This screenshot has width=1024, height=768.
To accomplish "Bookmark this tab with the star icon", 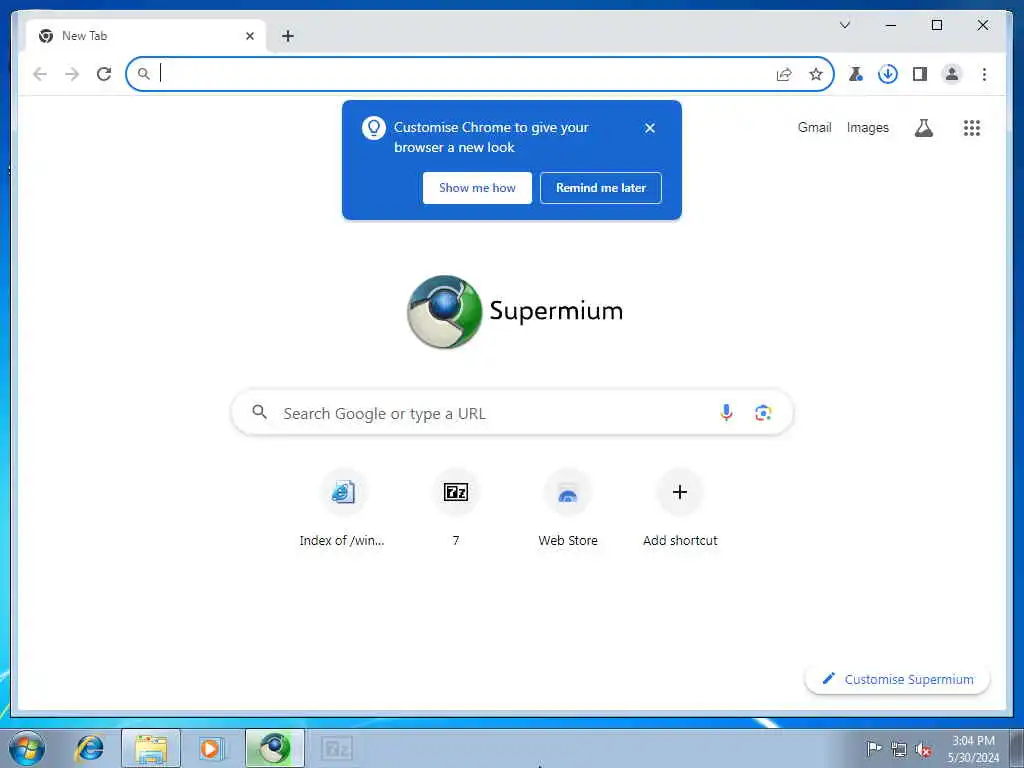I will [x=816, y=74].
